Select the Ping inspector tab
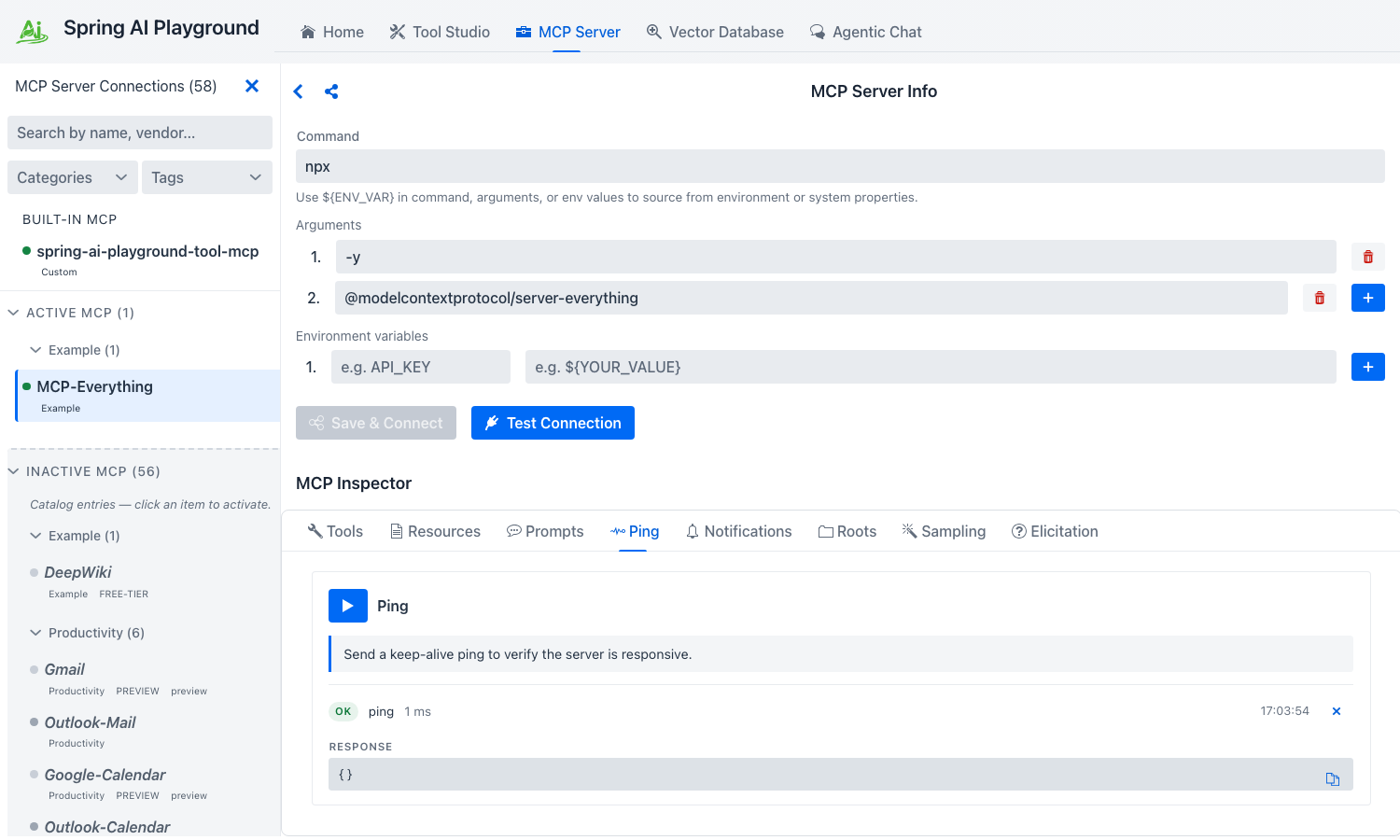Screen dimensions: 1400x840 [x=635, y=531]
